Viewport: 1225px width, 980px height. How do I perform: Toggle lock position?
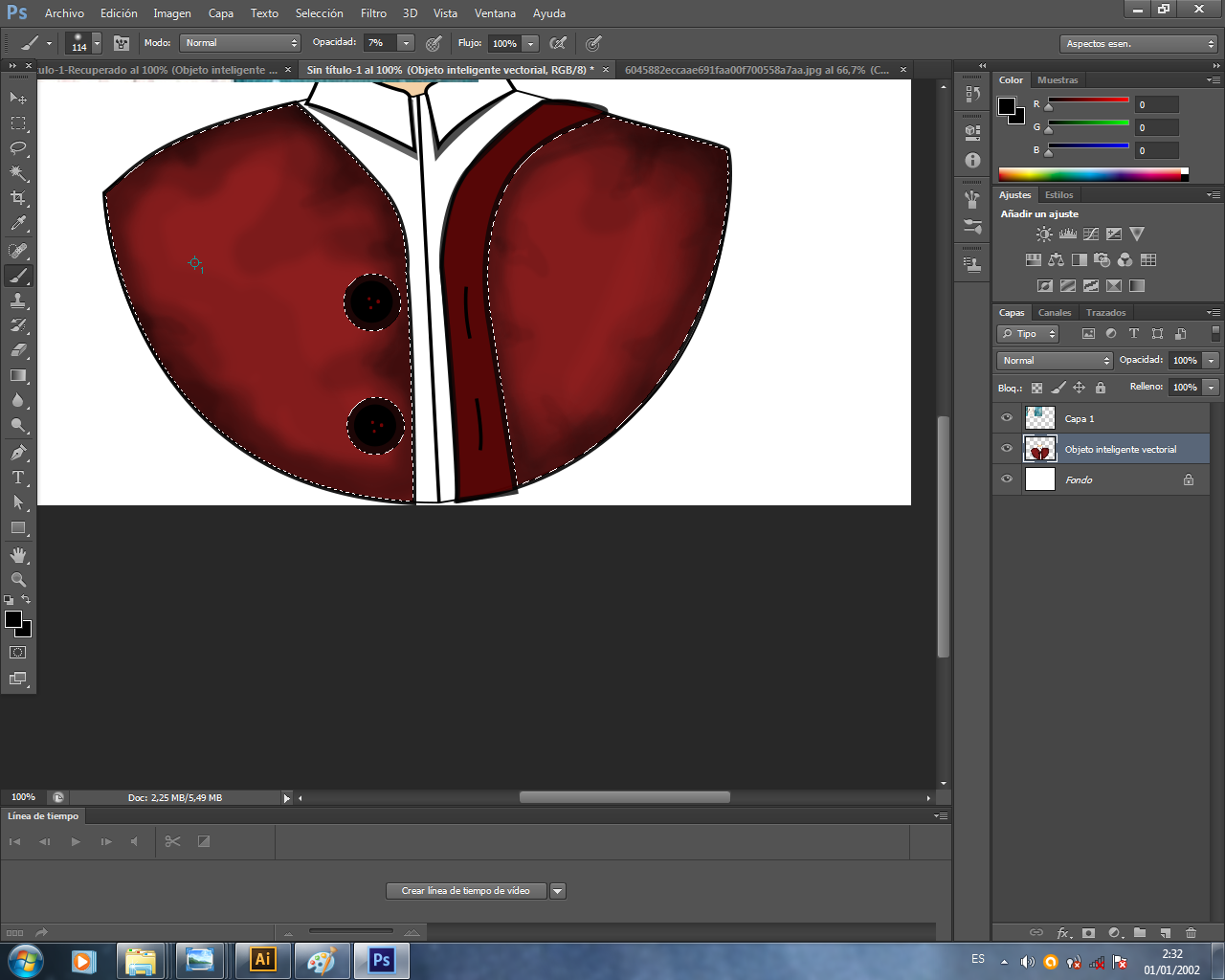(x=1079, y=388)
